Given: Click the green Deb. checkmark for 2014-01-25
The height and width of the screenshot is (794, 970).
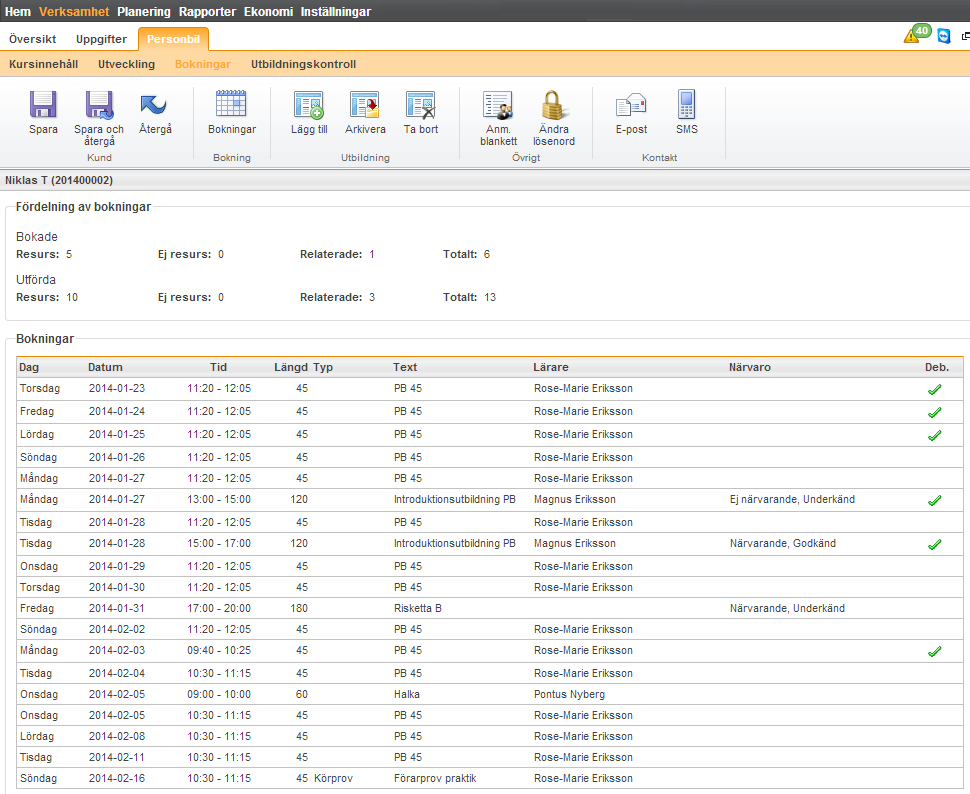Looking at the screenshot, I should pyautogui.click(x=935, y=435).
